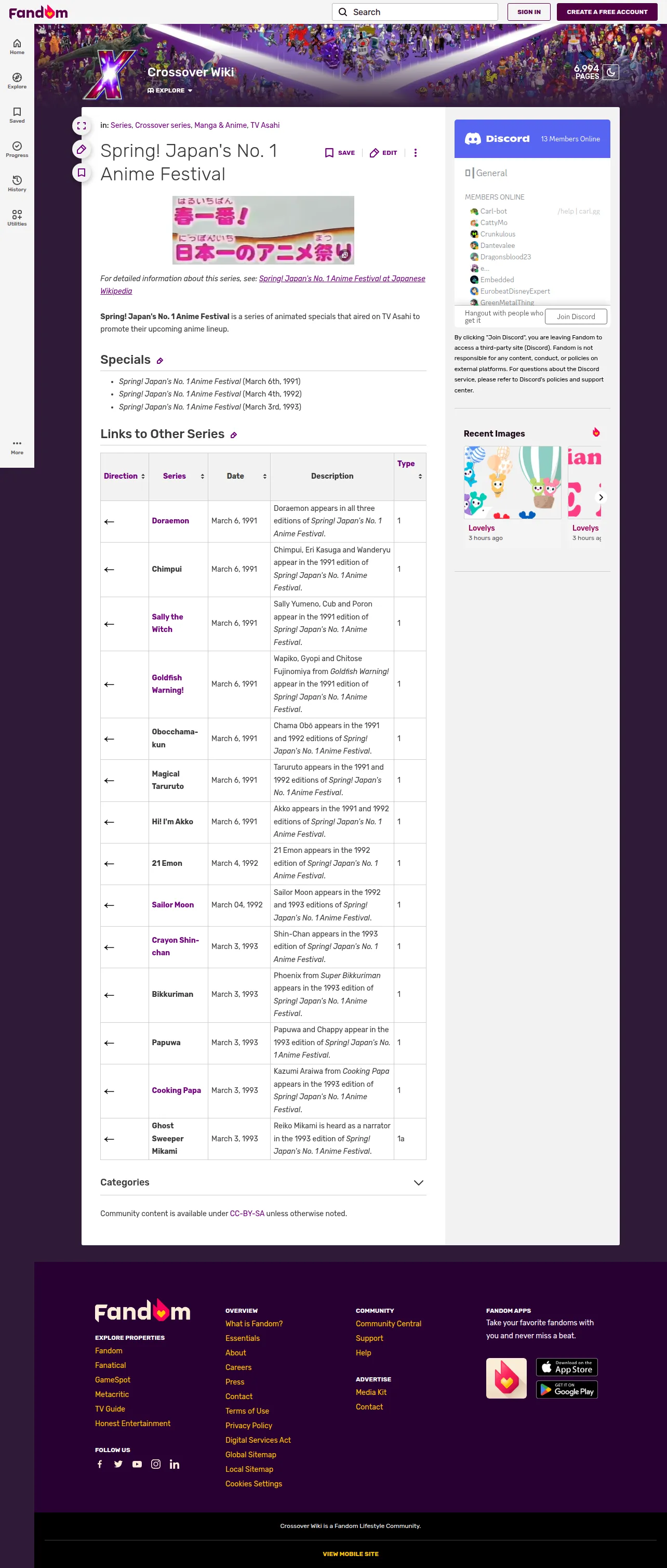Screen dimensions: 667x1568
Task: Open the CC-BY-SA license link
Action: point(247,1214)
